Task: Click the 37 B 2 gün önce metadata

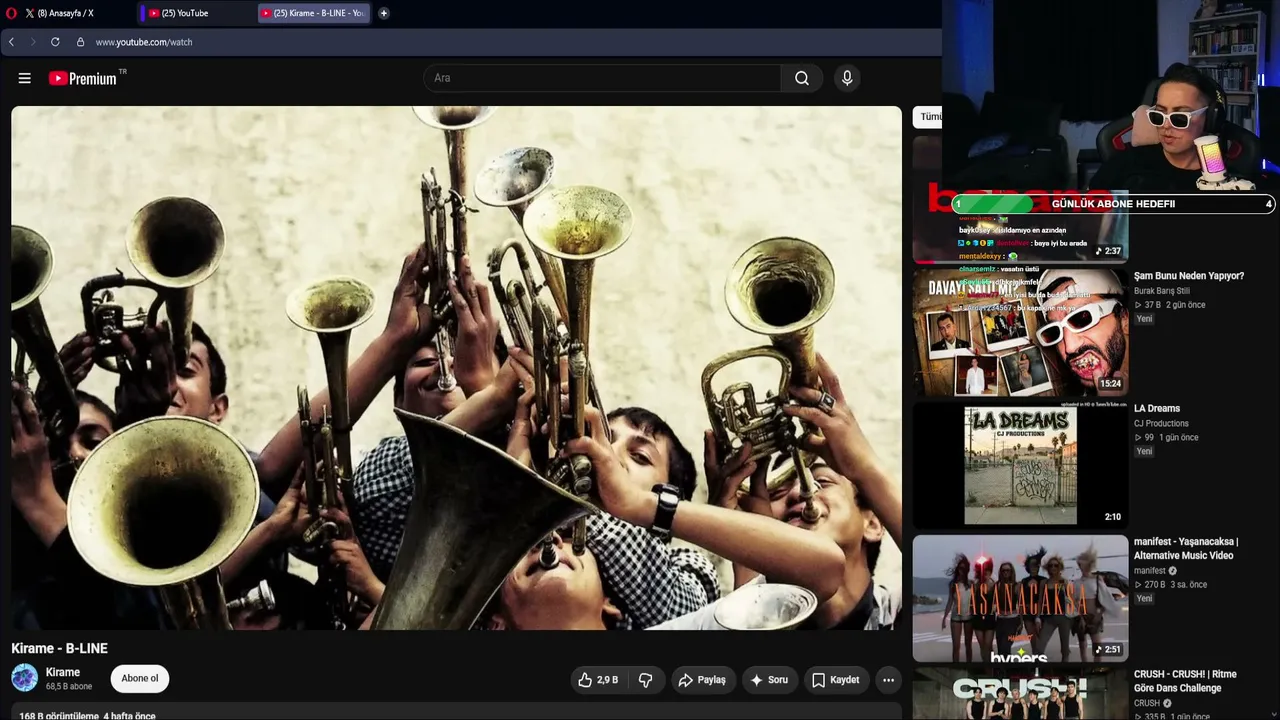Action: click(1170, 305)
